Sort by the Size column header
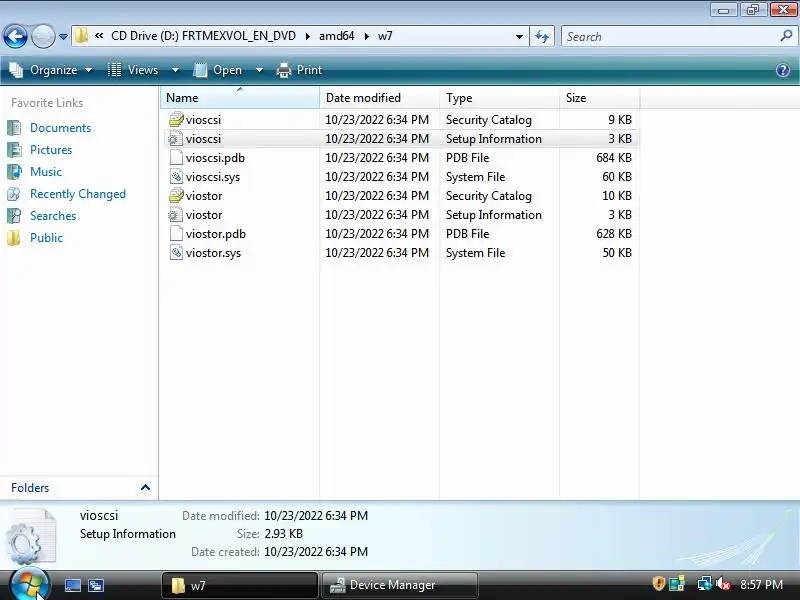 599,97
